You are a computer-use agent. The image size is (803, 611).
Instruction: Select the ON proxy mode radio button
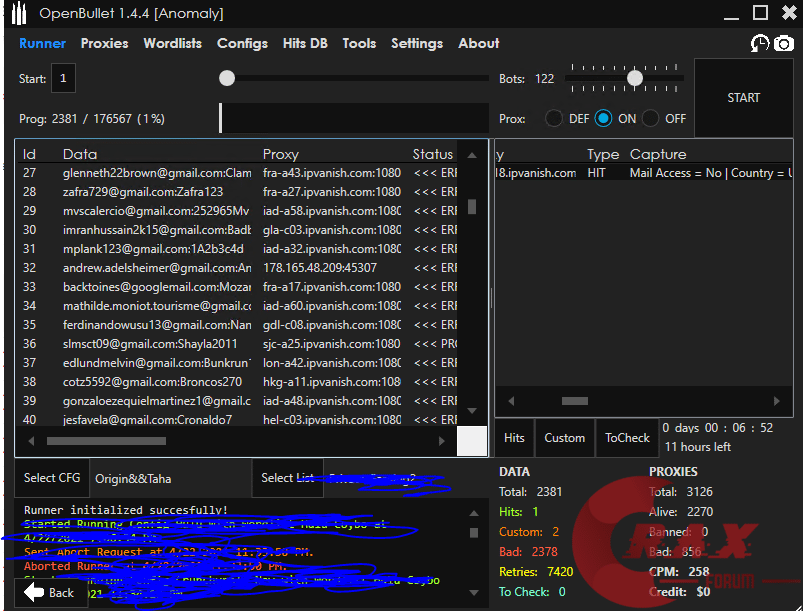point(603,118)
